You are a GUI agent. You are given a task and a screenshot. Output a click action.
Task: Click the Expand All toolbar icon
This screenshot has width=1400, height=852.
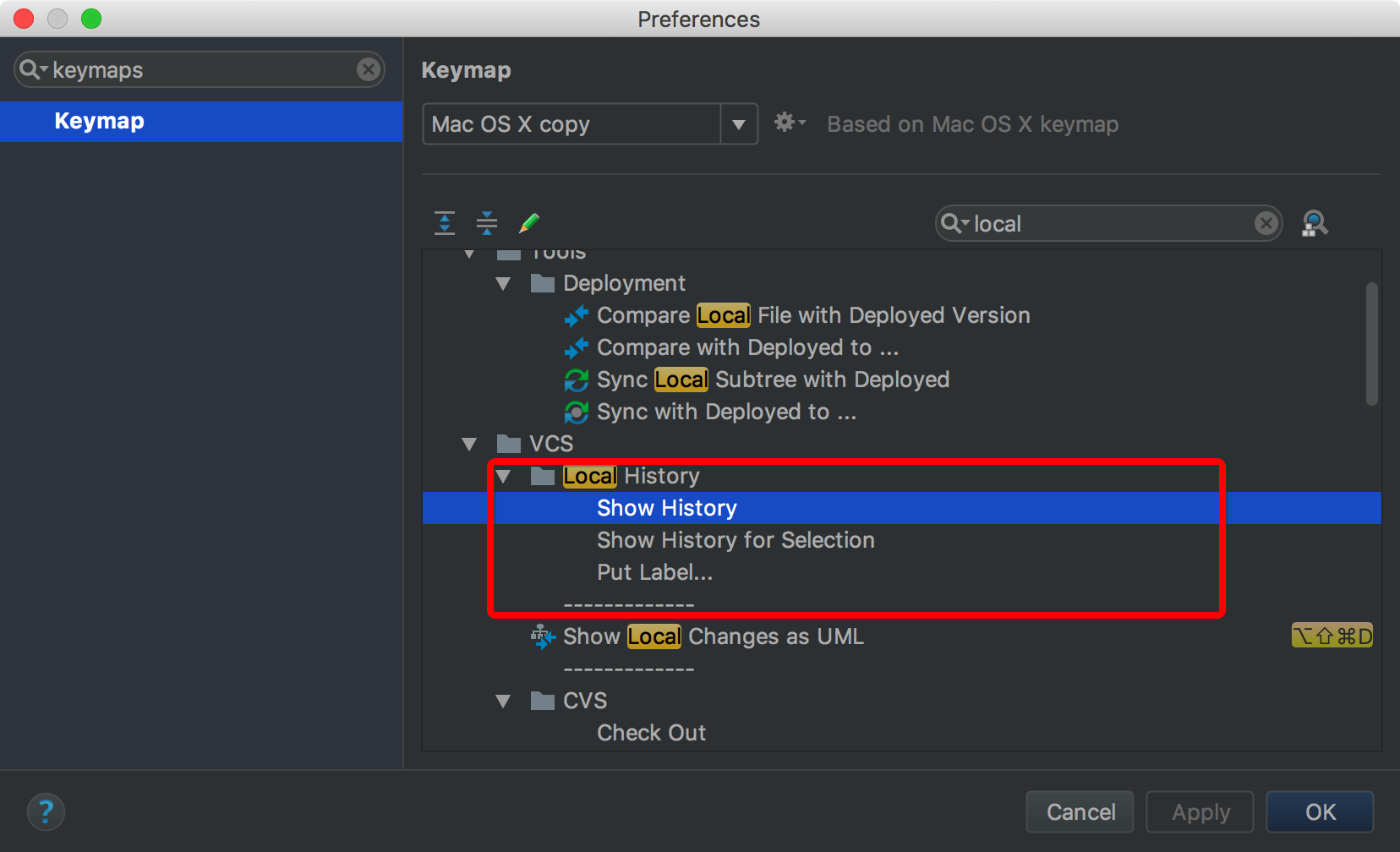tap(445, 223)
